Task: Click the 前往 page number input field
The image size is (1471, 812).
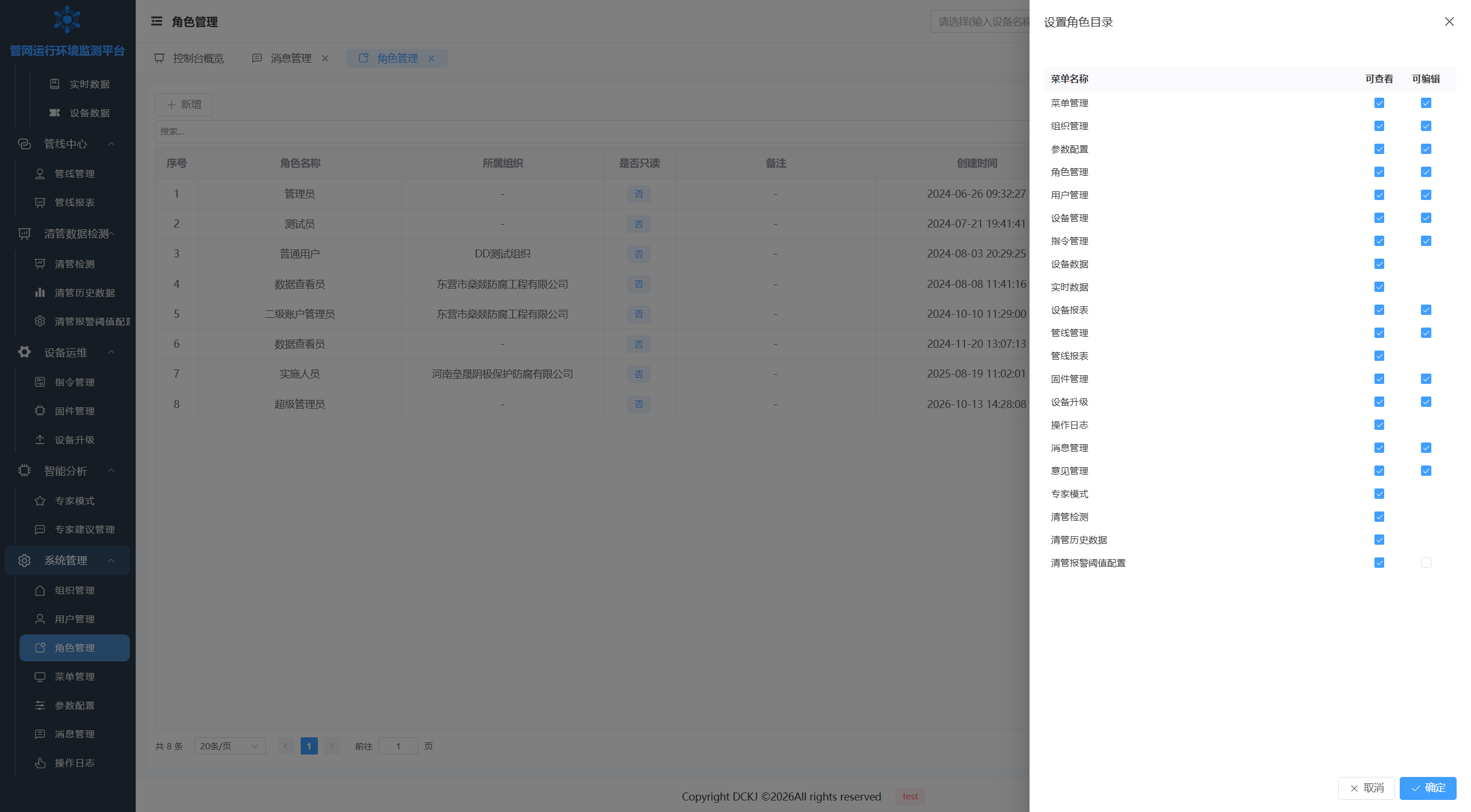Action: coord(398,746)
